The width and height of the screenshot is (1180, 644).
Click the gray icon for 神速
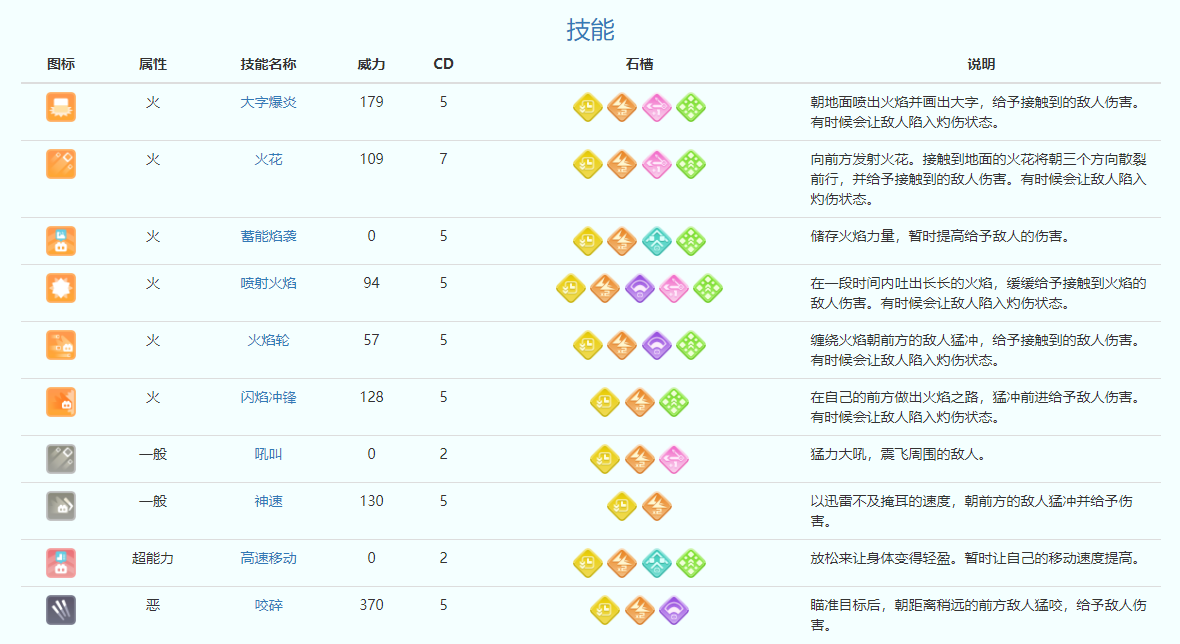(x=61, y=506)
